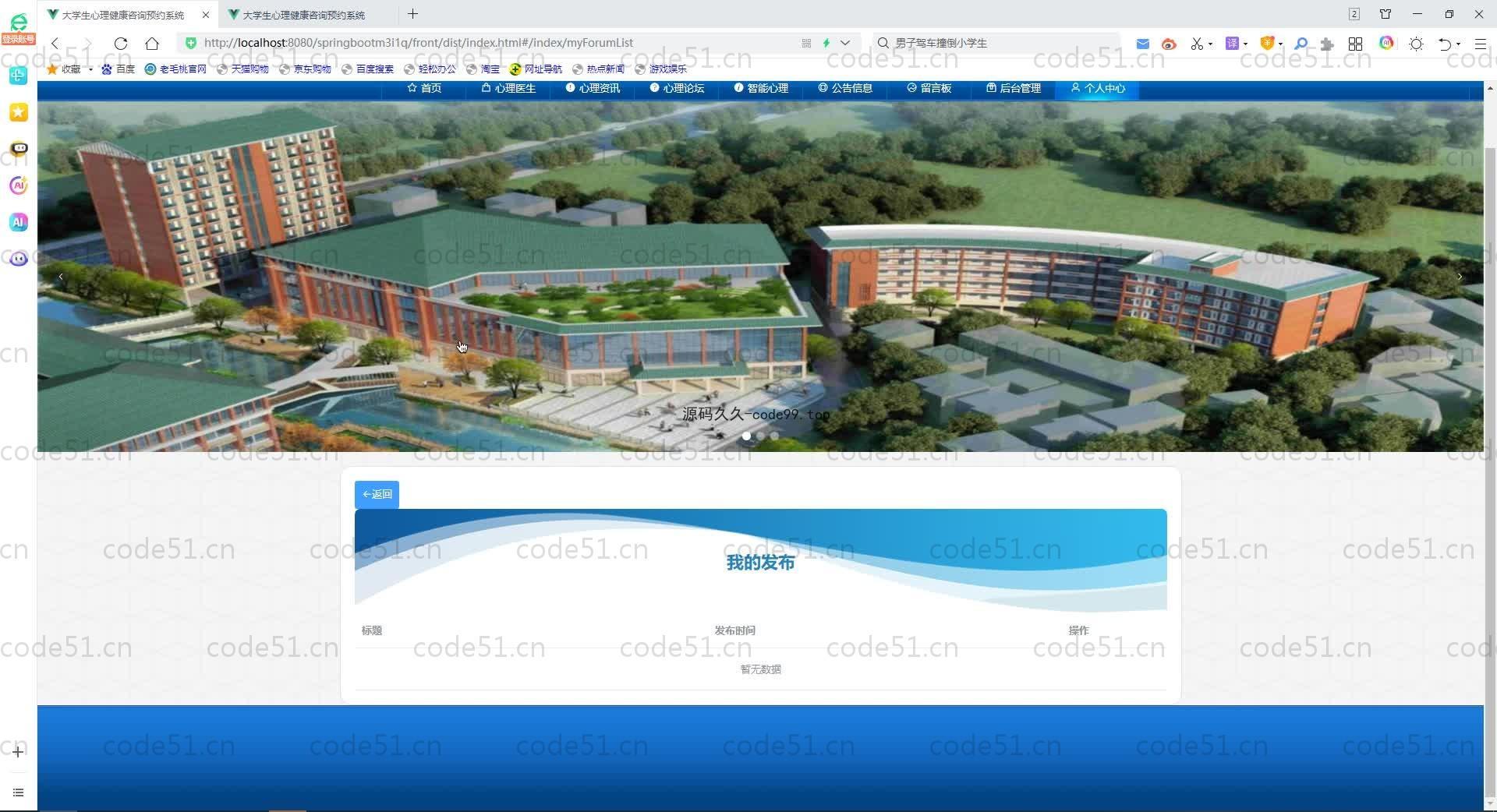1497x812 pixels.
Task: Open the blue mail envelope icon
Action: coord(1142,44)
